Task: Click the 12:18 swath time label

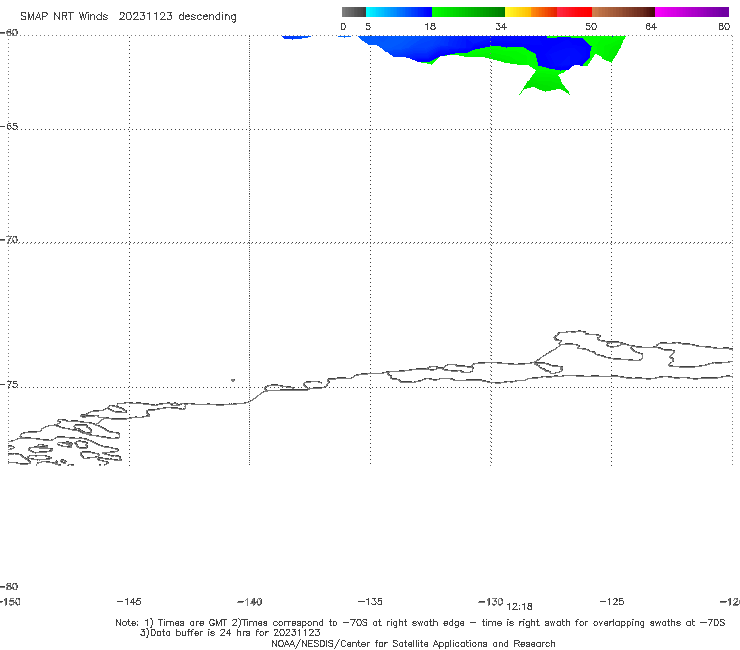Action: click(519, 607)
